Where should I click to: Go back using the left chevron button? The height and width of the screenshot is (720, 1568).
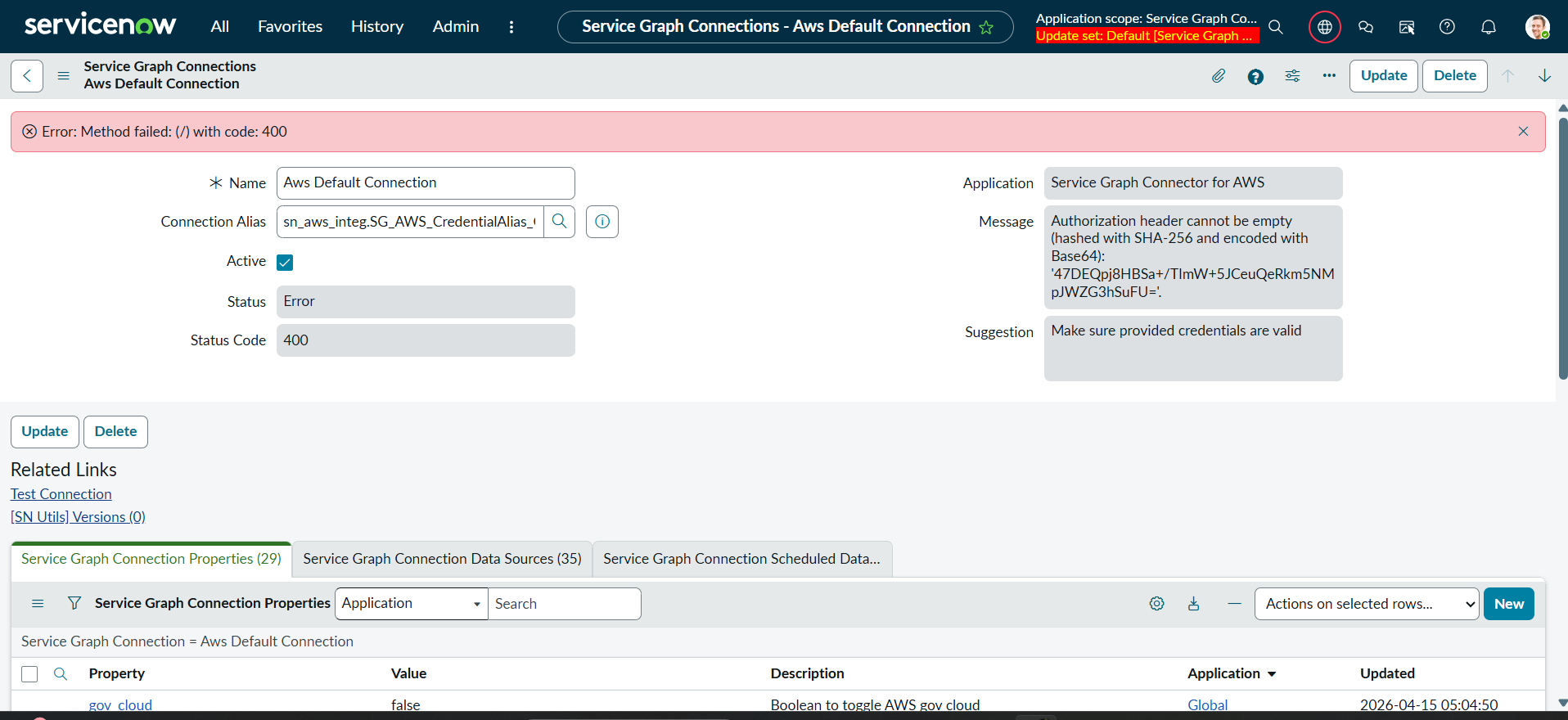pyautogui.click(x=27, y=76)
